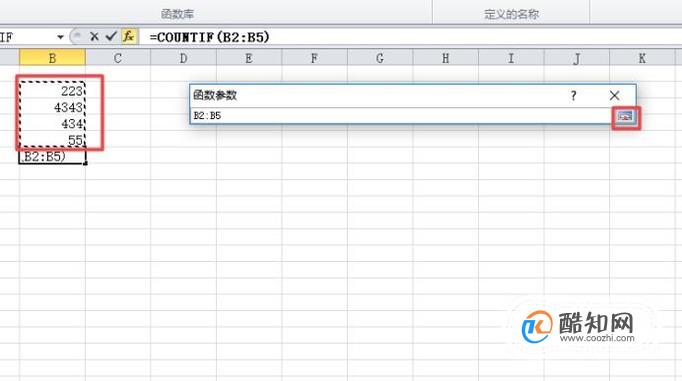The image size is (682, 381).
Task: Click the B2:B5 range input field
Action: [x=401, y=116]
